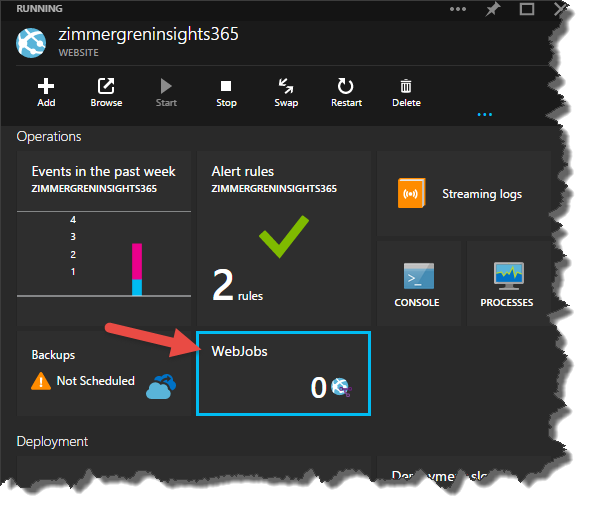Click the Stop command

click(x=226, y=93)
